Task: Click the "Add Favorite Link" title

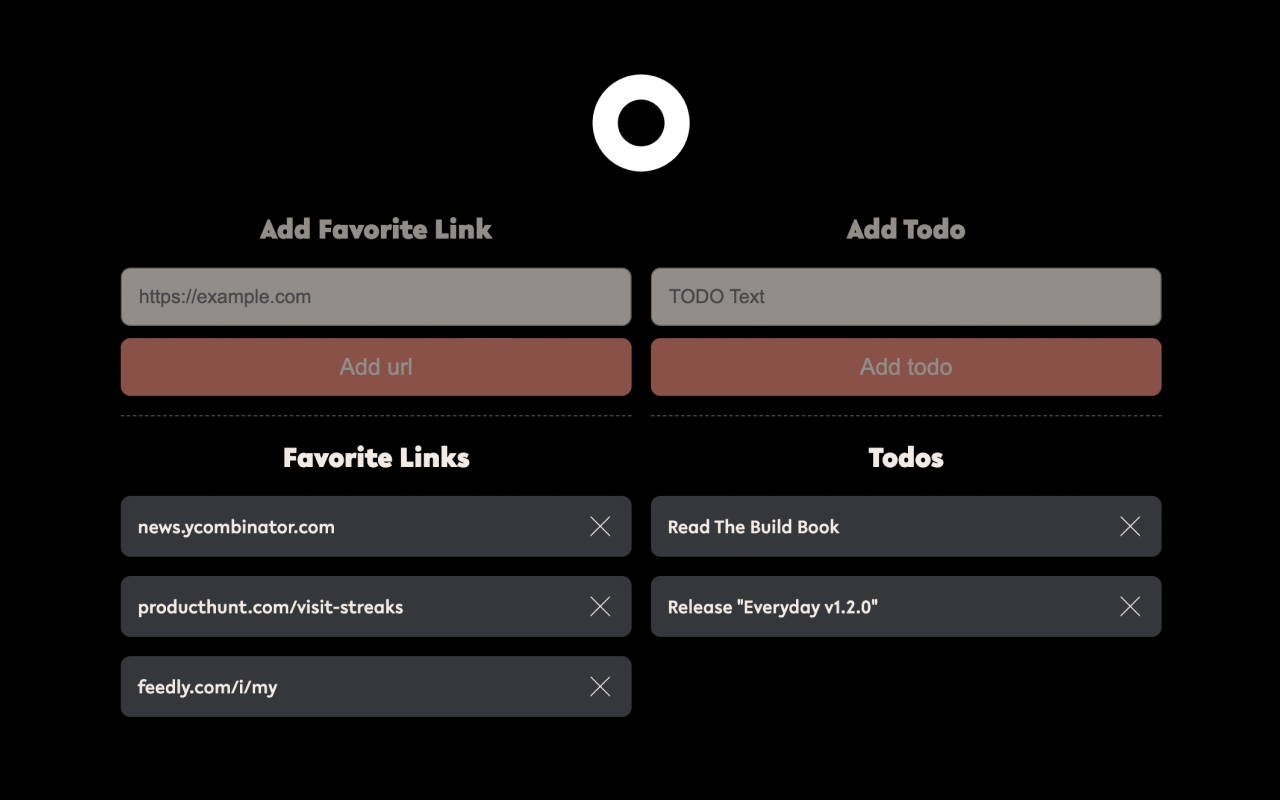Action: pyautogui.click(x=375, y=229)
